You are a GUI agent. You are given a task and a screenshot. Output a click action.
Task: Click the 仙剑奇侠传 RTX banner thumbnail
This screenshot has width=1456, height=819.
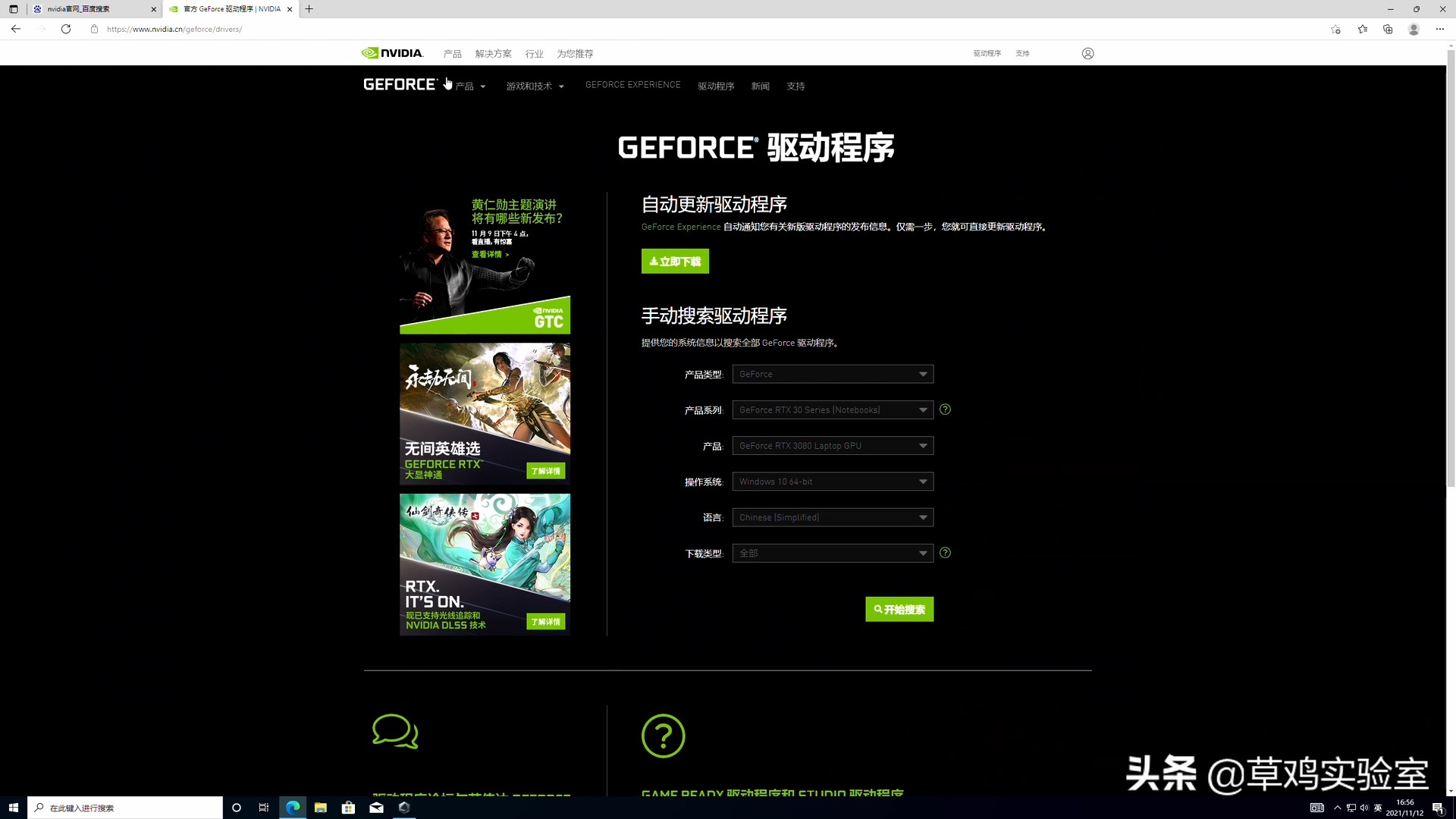(x=485, y=564)
